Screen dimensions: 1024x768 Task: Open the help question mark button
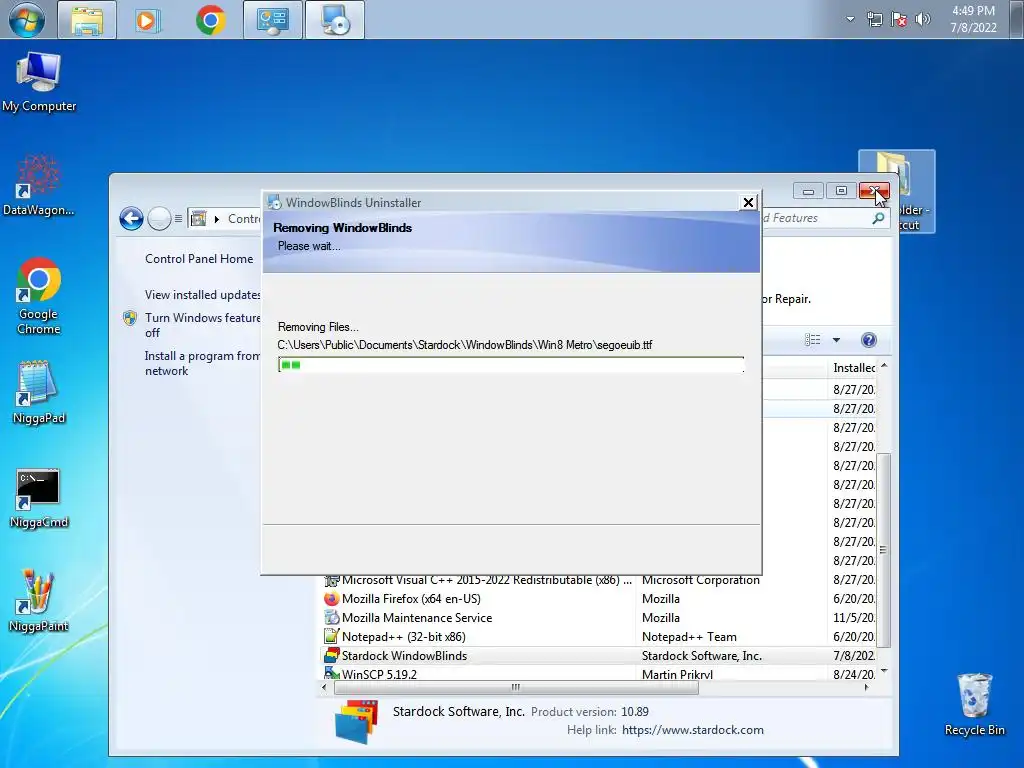tap(869, 340)
